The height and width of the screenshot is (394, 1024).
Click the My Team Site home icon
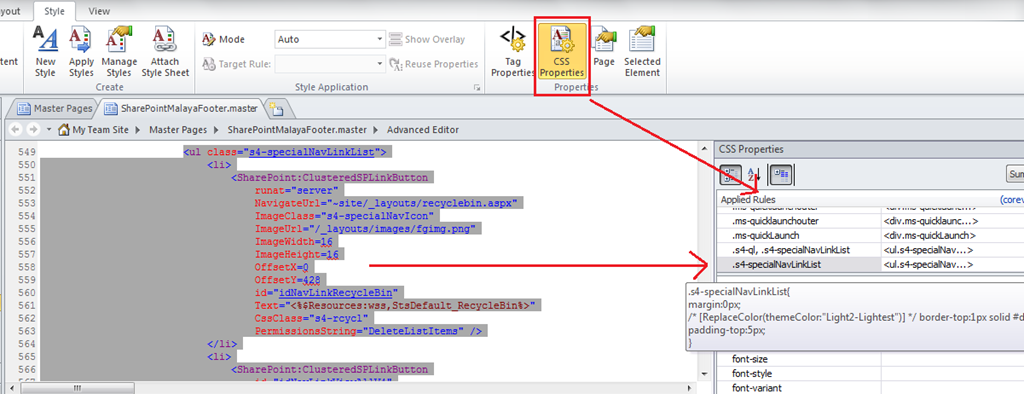point(64,129)
